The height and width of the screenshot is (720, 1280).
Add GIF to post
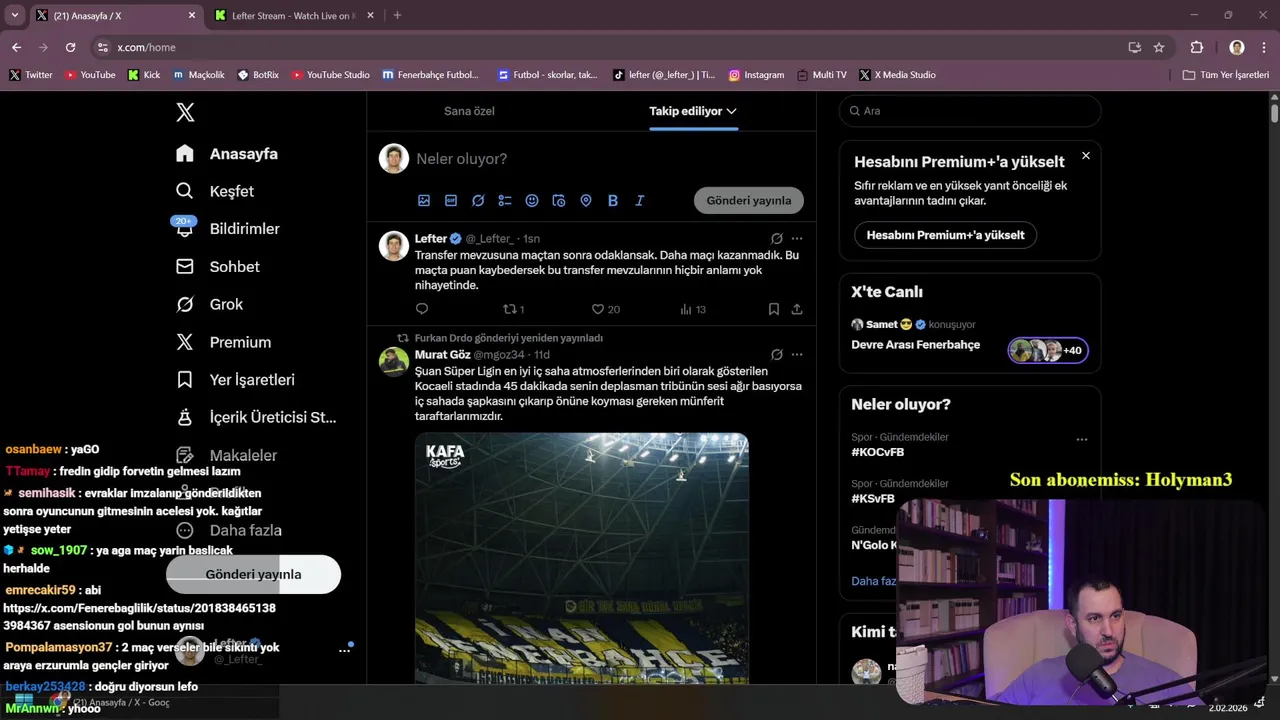tap(451, 201)
